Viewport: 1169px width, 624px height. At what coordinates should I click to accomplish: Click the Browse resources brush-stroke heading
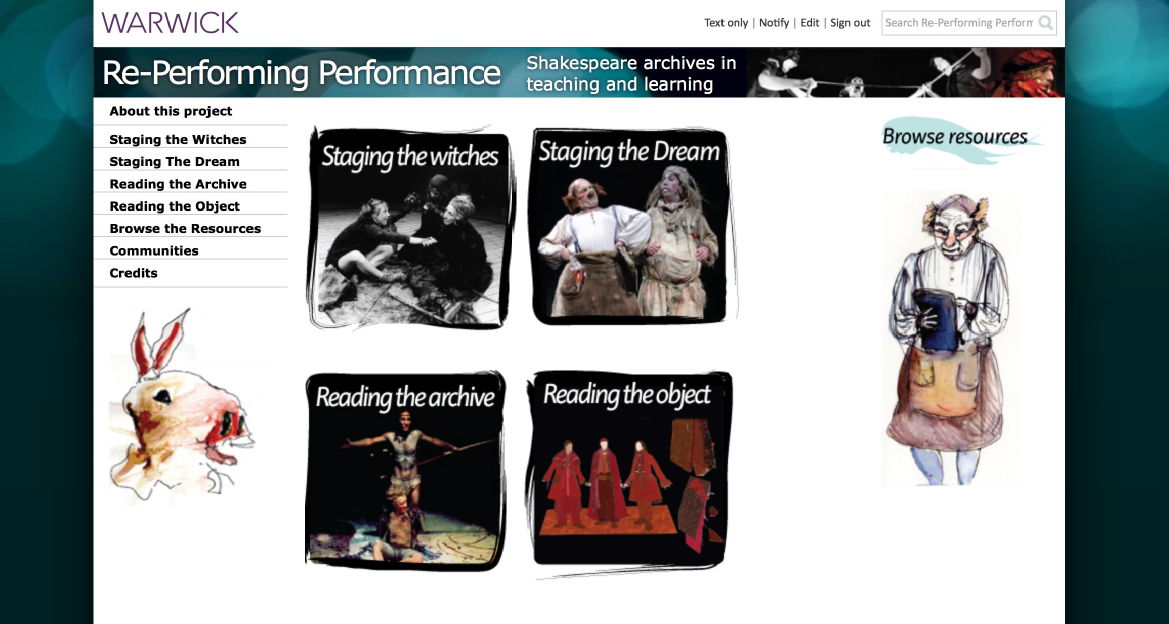960,140
